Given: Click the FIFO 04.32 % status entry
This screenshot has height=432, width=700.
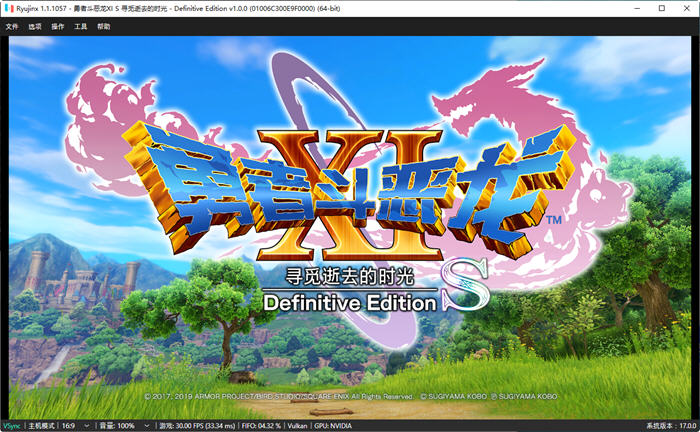Looking at the screenshot, I should coord(261,426).
